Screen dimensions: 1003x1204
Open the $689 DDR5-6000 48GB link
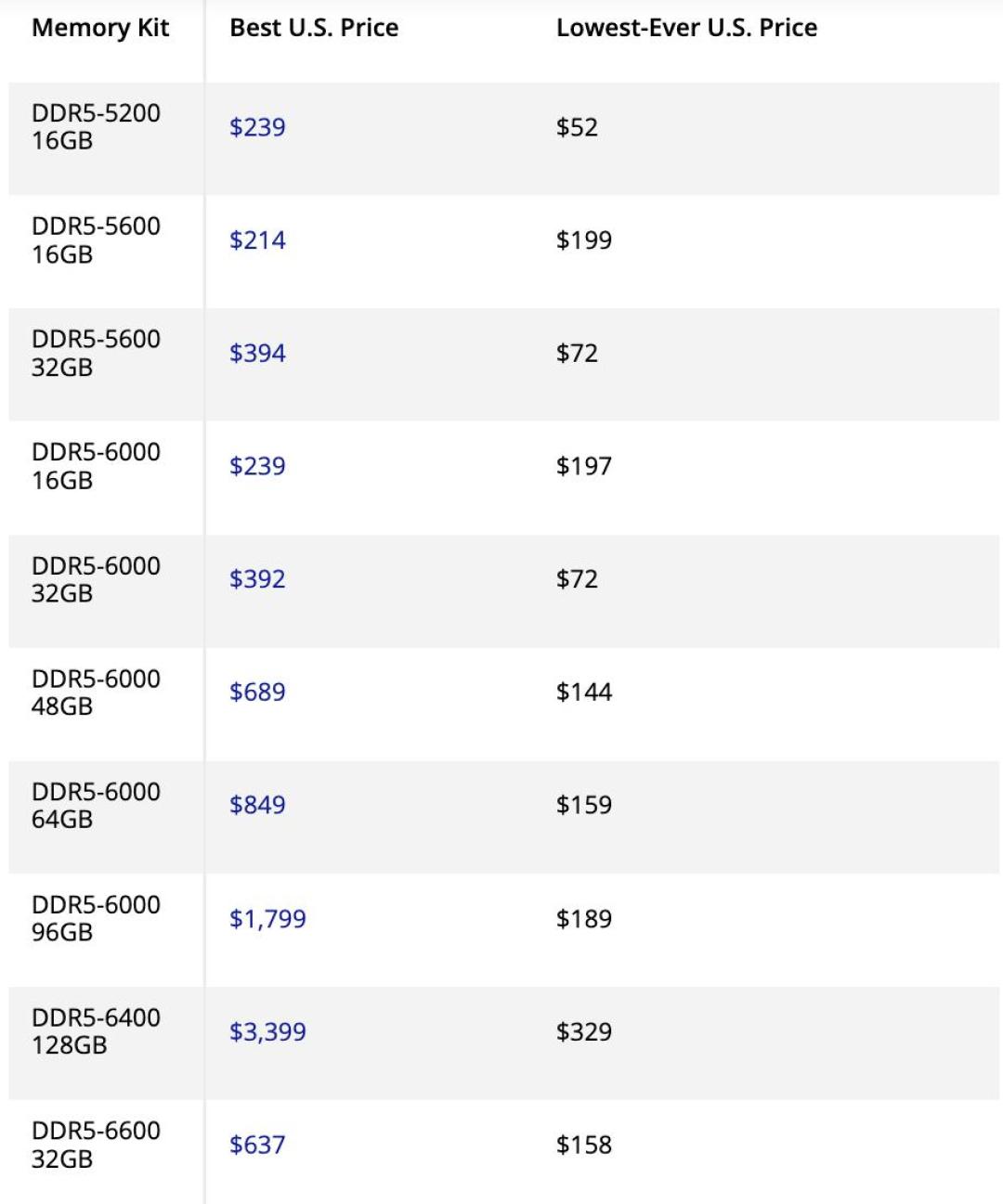257,693
